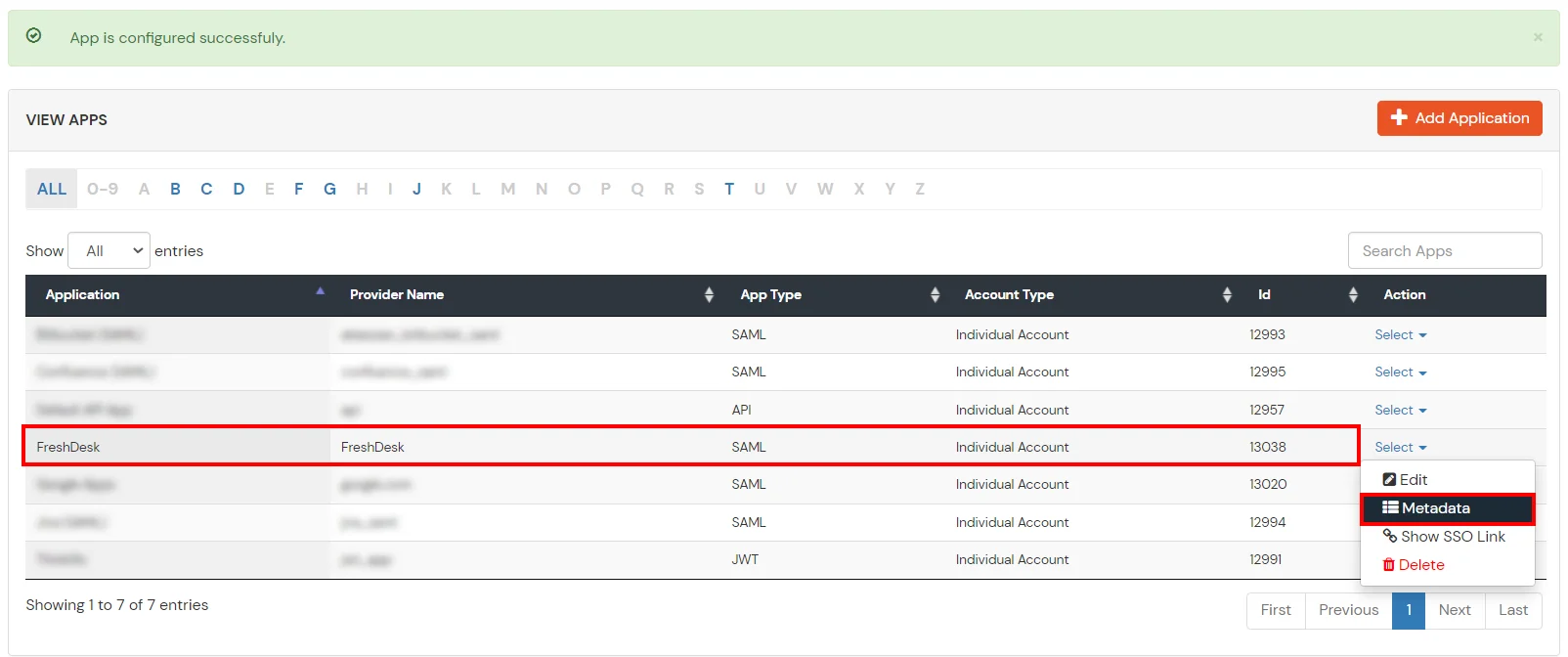The width and height of the screenshot is (1568, 657).
Task: Click FreshDesk in Application column
Action: tap(68, 447)
